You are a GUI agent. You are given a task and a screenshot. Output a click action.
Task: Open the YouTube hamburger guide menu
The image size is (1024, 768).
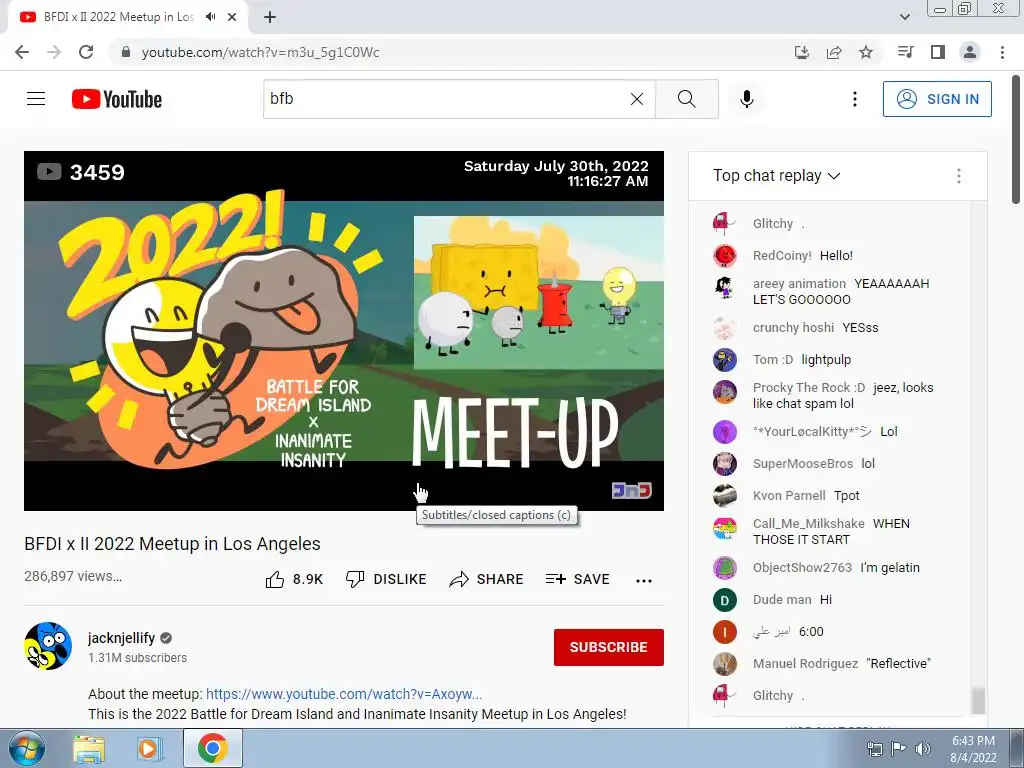pyautogui.click(x=36, y=99)
